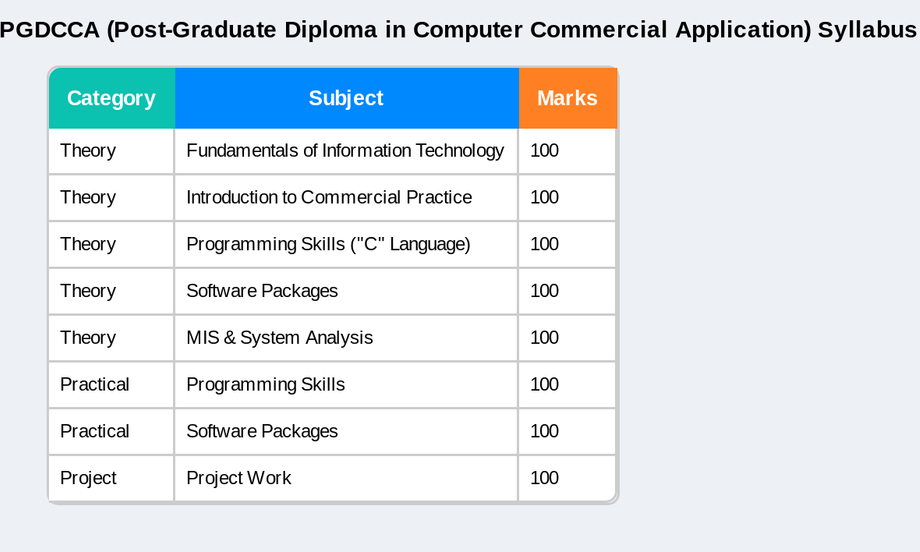Select the first Theory category cell
Image resolution: width=920 pixels, height=552 pixels.
[111, 151]
